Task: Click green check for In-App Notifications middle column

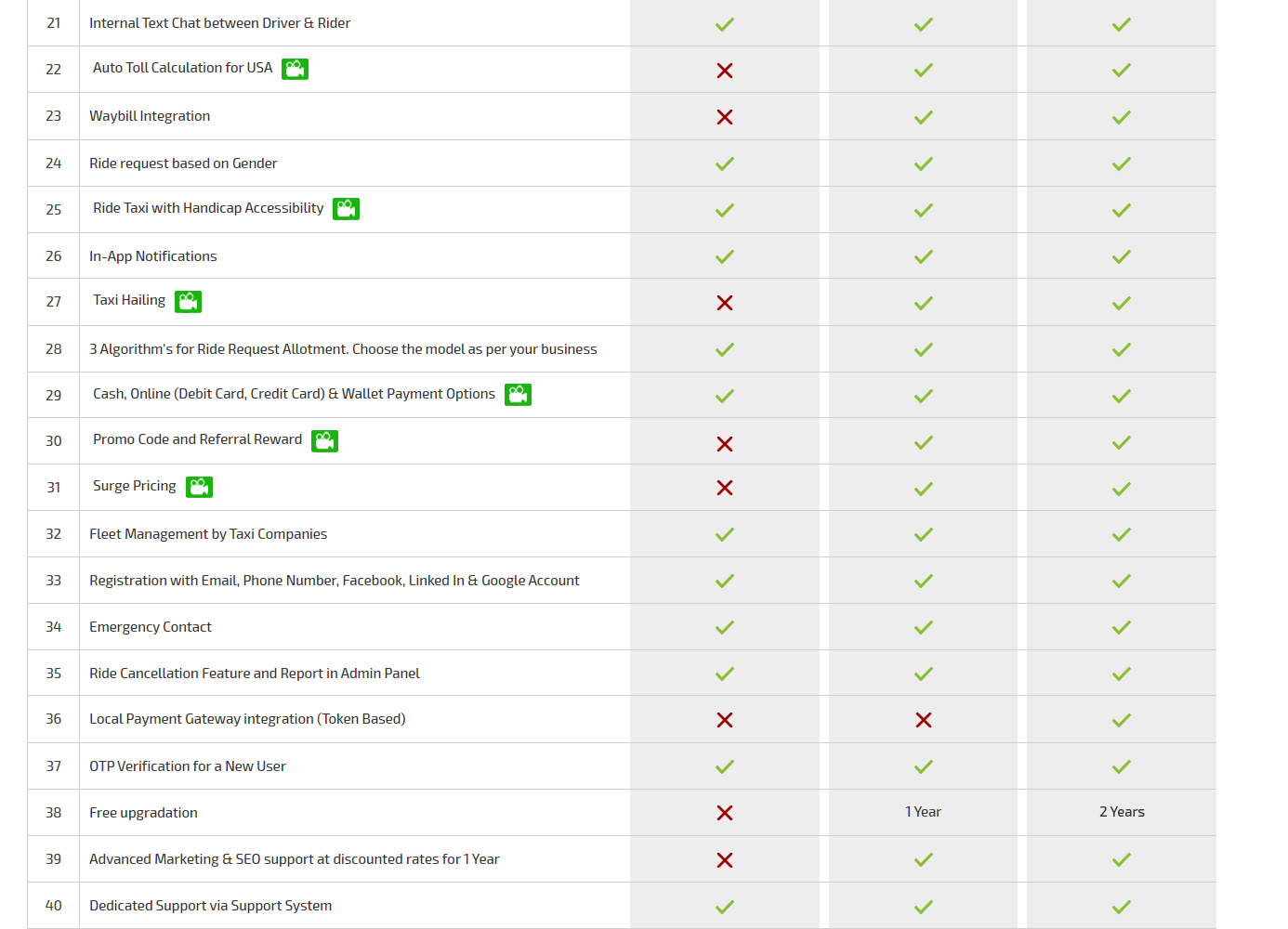Action: (923, 256)
